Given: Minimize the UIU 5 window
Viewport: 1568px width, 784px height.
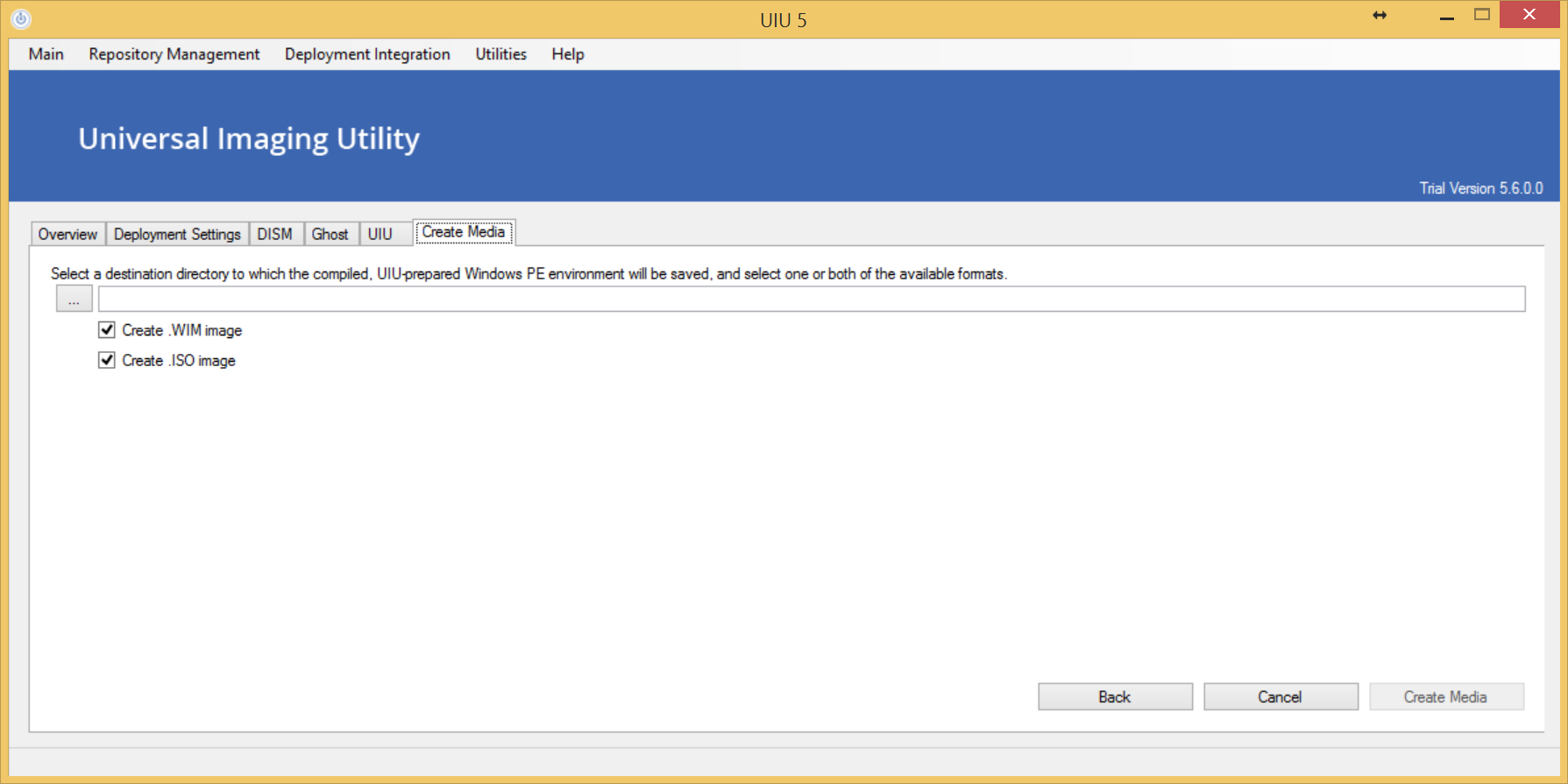Looking at the screenshot, I should pyautogui.click(x=1447, y=16).
